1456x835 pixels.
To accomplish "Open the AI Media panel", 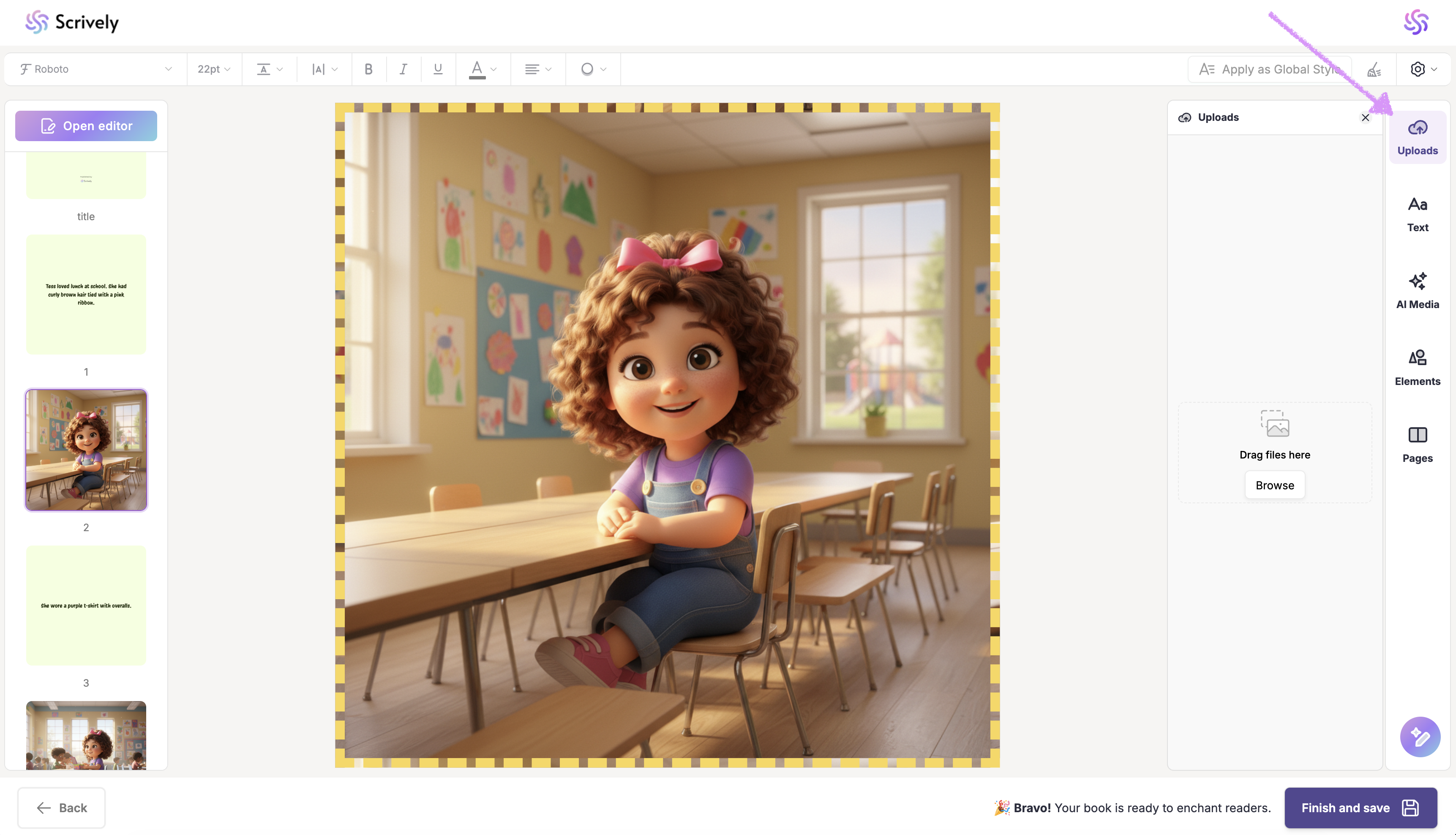I will [1417, 290].
